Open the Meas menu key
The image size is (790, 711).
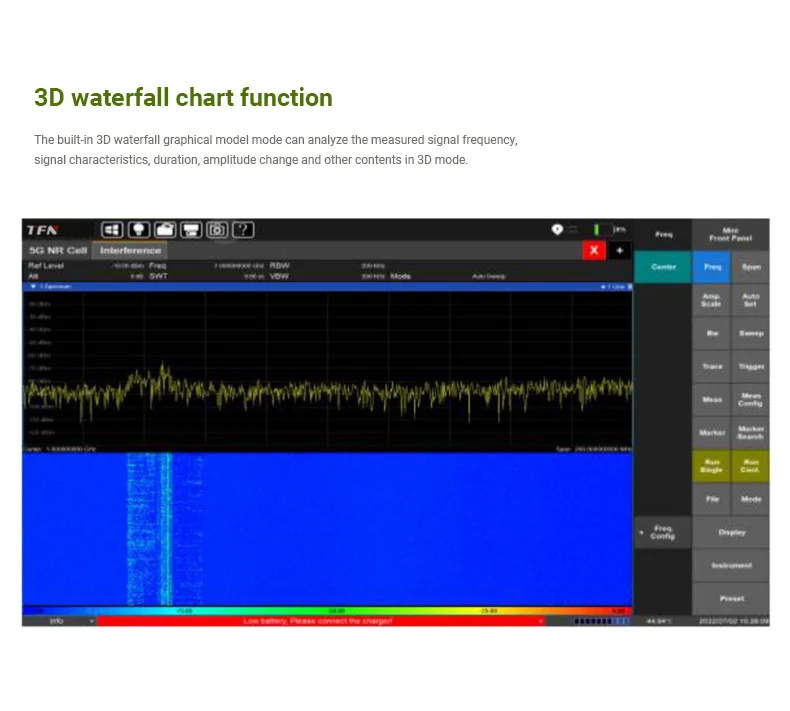tap(712, 400)
